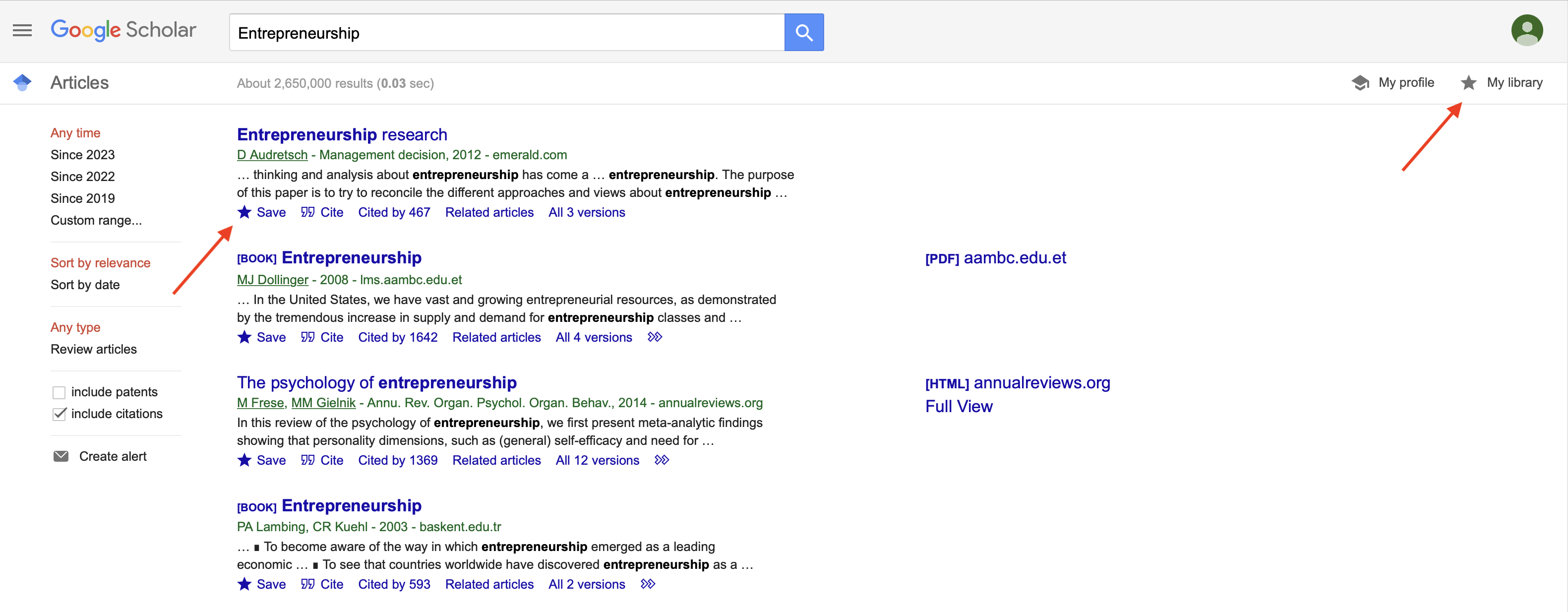1568x612 pixels.
Task: Open Related articles for psychology of entrepreneurship
Action: (497, 460)
